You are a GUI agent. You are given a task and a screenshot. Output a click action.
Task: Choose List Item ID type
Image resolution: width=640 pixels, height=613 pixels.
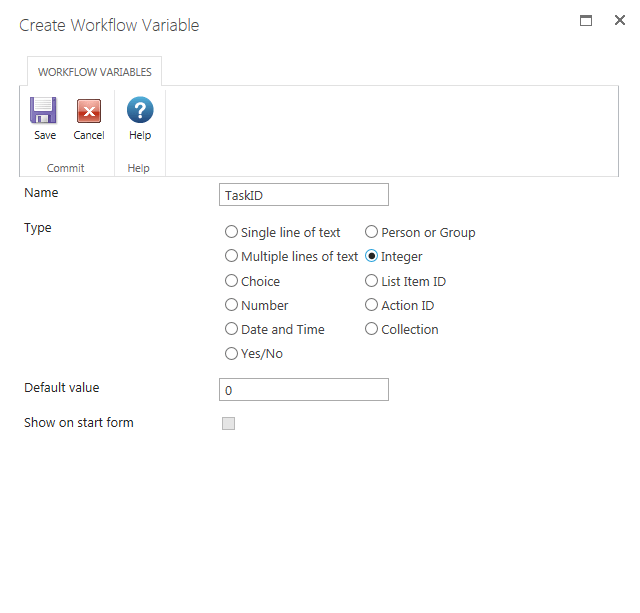click(x=371, y=280)
